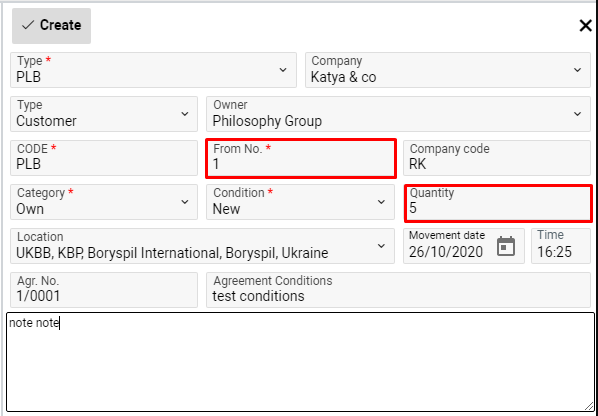Focus the Agr. No. field
The width and height of the screenshot is (598, 416).
tap(104, 290)
